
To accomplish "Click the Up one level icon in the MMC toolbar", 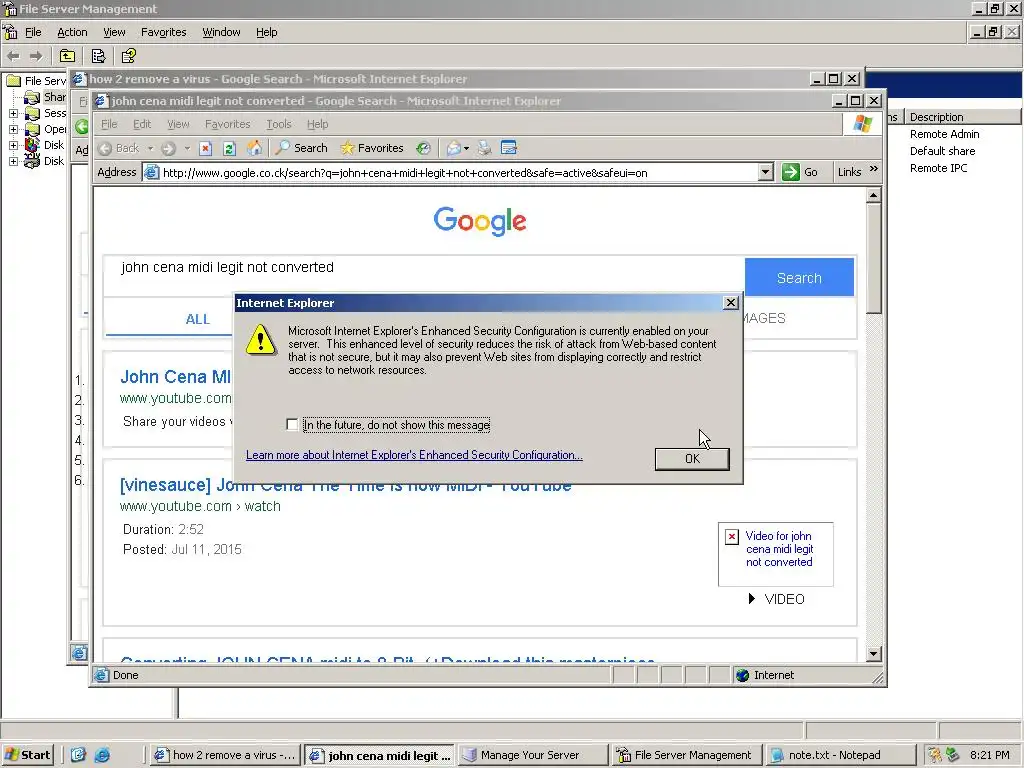I will (67, 56).
